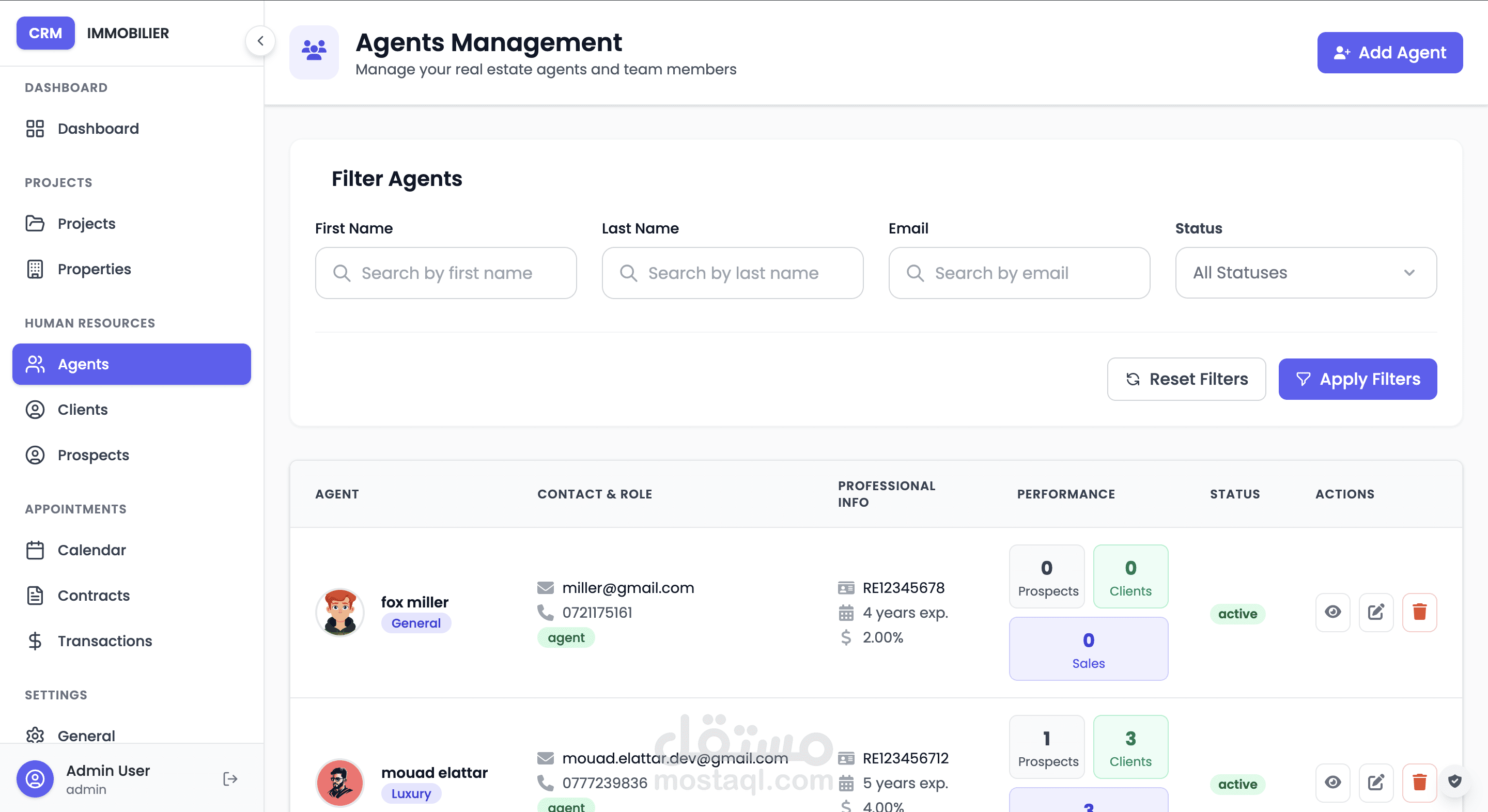
Task: Click the miller@gmail.com email
Action: tap(628, 588)
